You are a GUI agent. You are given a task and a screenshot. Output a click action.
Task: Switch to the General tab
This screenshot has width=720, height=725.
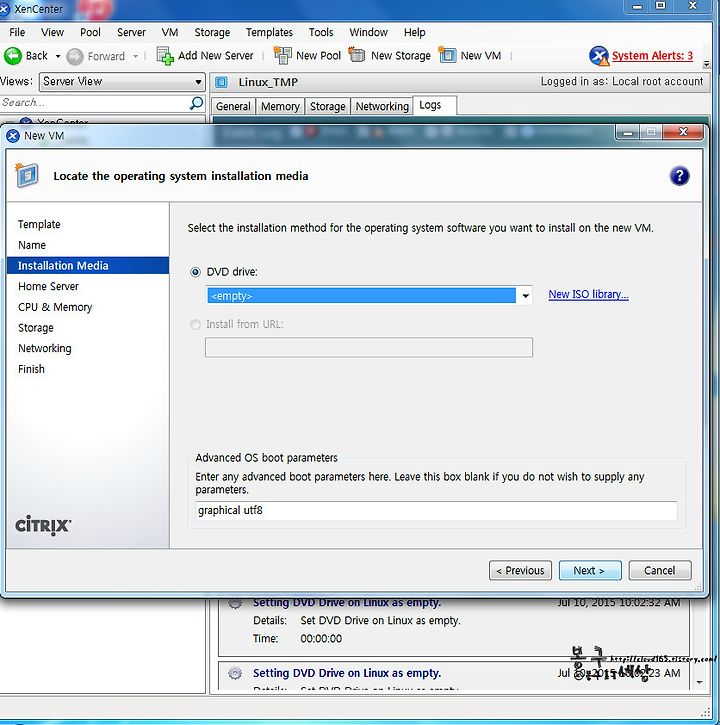coord(233,106)
